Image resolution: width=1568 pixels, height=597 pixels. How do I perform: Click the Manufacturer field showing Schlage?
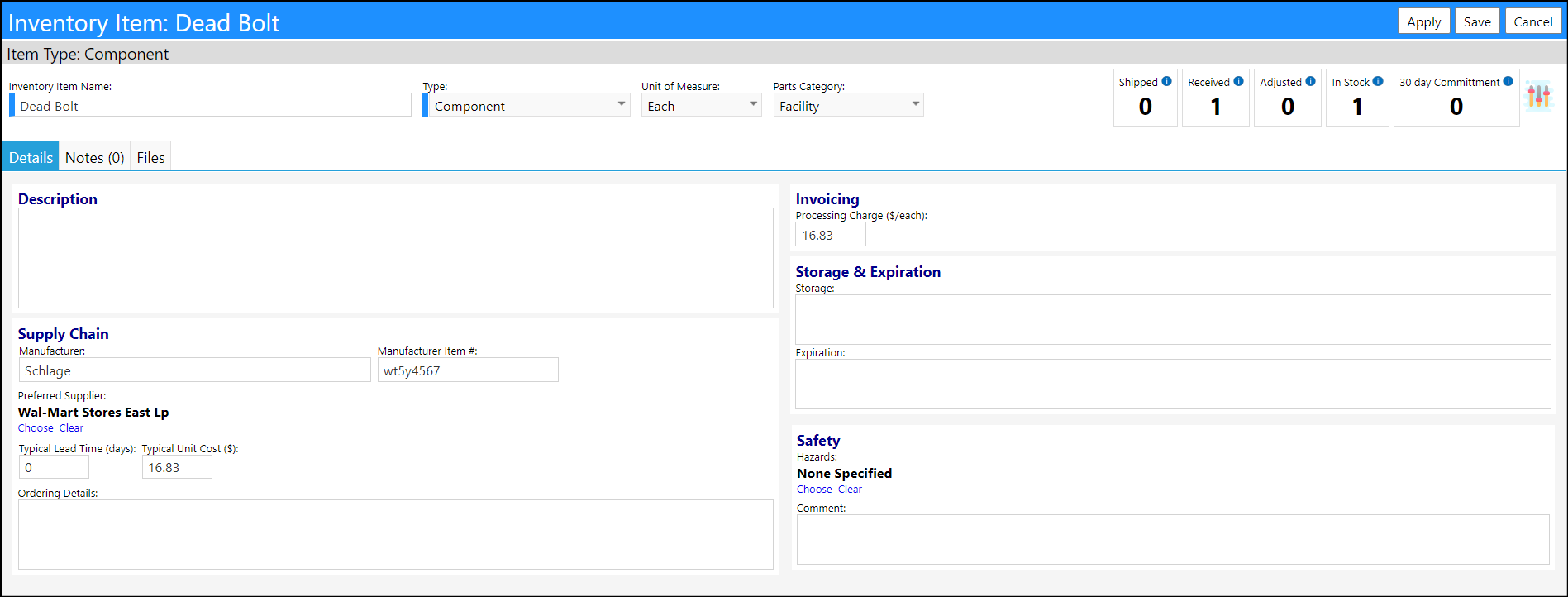click(x=194, y=370)
